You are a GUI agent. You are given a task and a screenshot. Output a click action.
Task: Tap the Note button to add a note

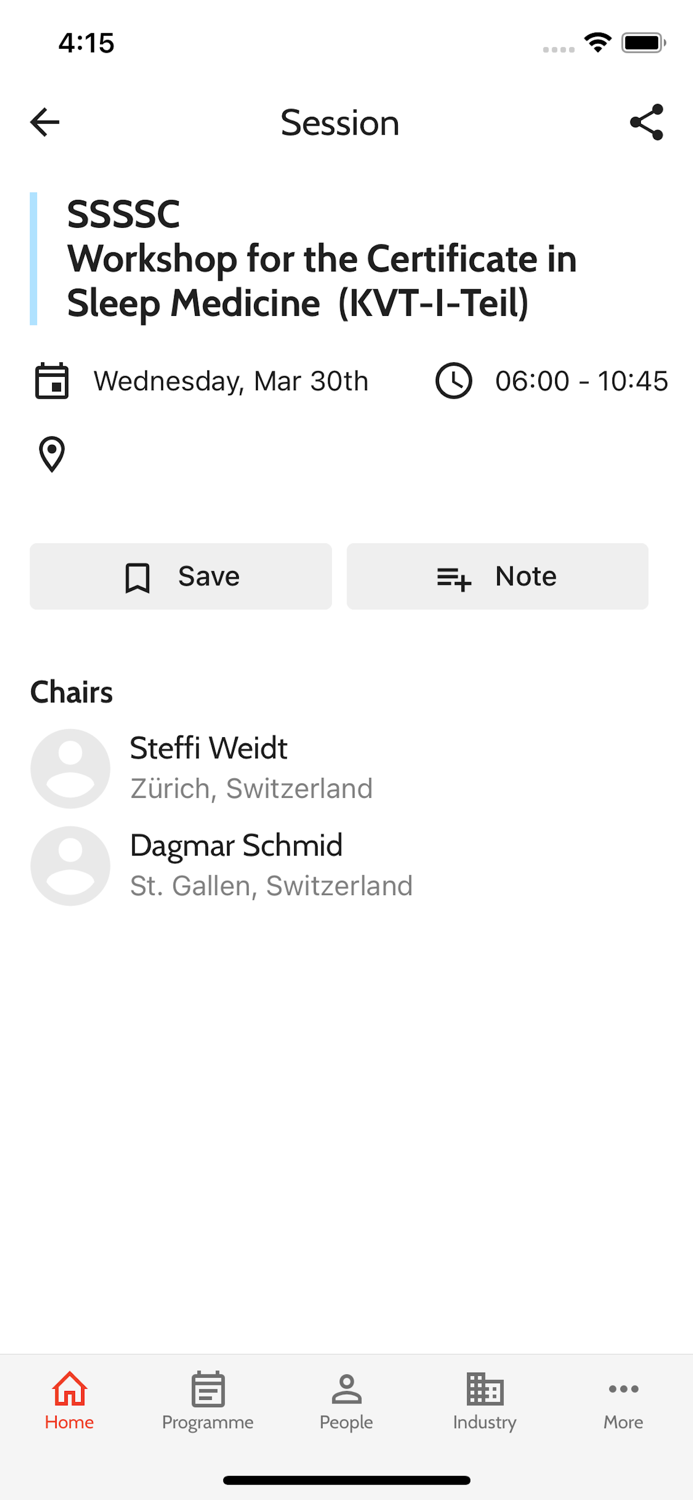click(497, 576)
